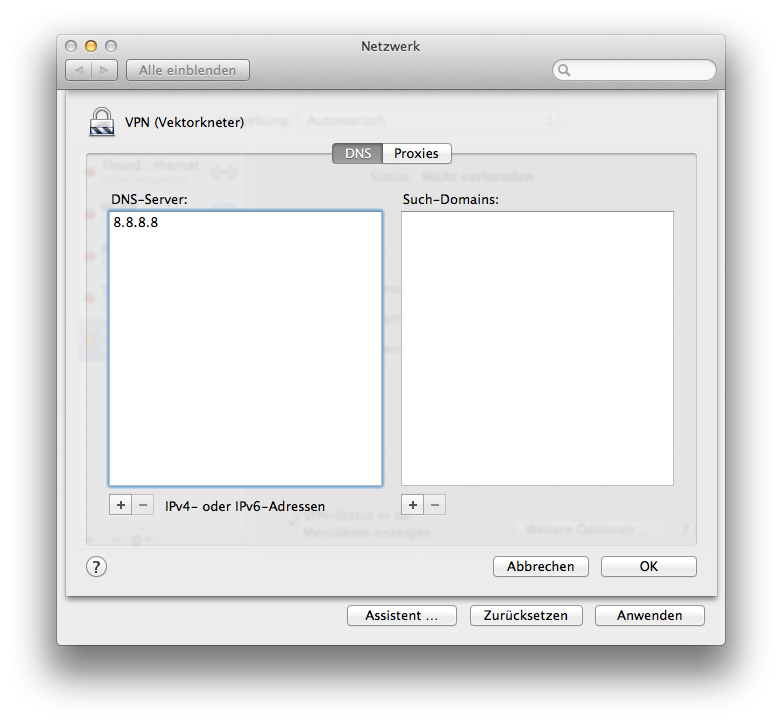The width and height of the screenshot is (782, 724).
Task: Click Abbrechen to cancel
Action: point(541,566)
